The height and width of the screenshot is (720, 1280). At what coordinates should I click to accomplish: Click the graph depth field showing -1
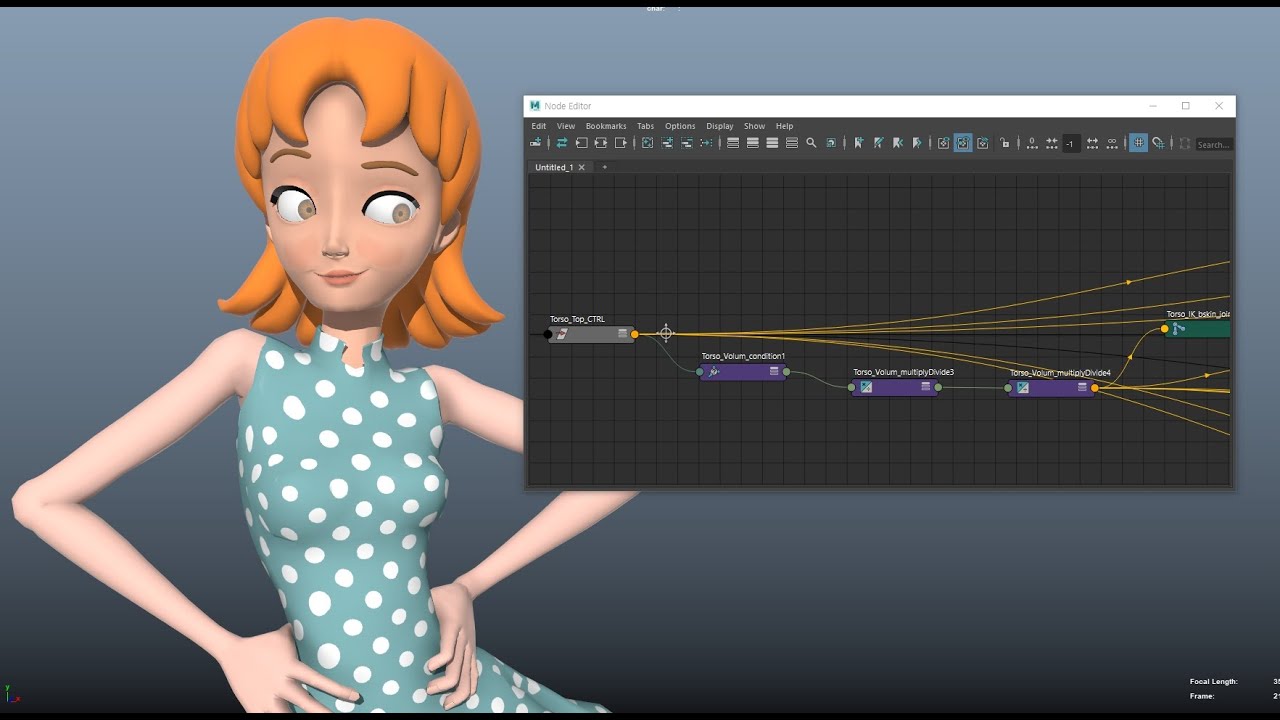pos(1071,144)
